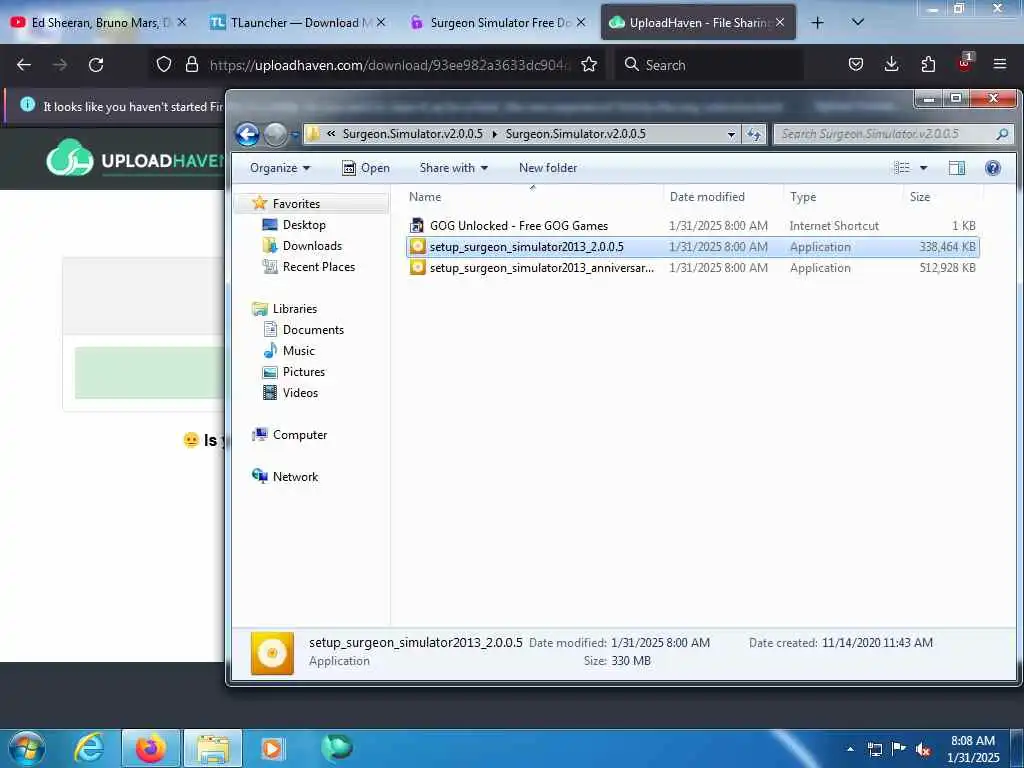This screenshot has height=768, width=1024.
Task: Select Computer in navigation pane
Action: point(300,435)
